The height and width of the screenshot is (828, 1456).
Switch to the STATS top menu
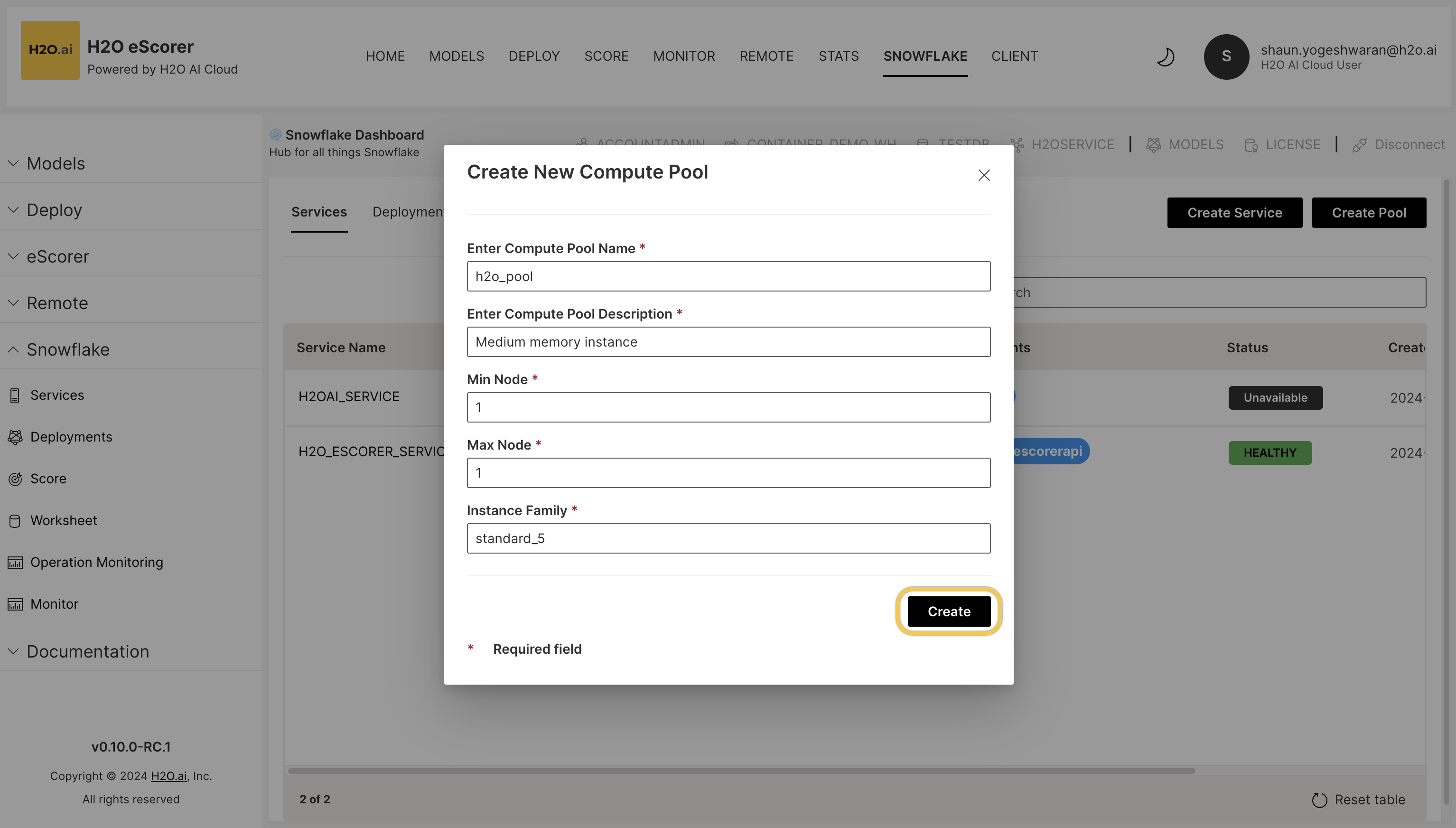tap(838, 56)
